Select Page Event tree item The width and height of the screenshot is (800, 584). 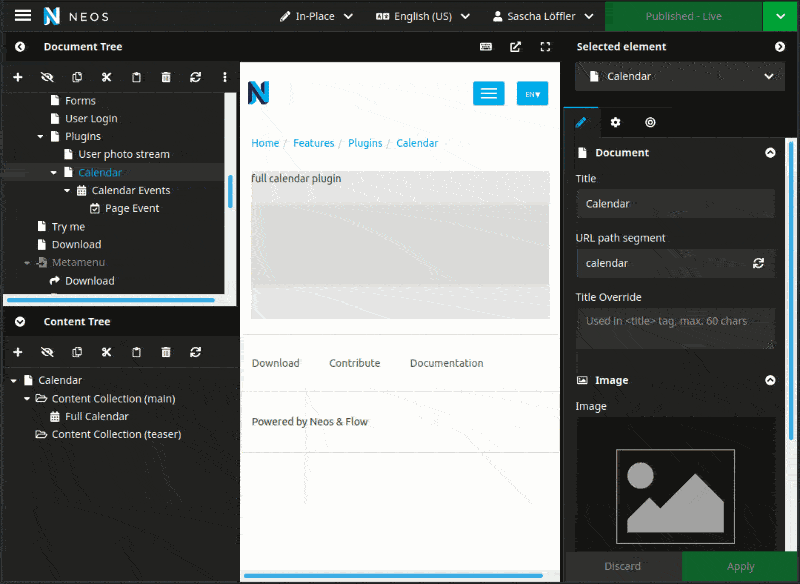pyautogui.click(x=132, y=209)
